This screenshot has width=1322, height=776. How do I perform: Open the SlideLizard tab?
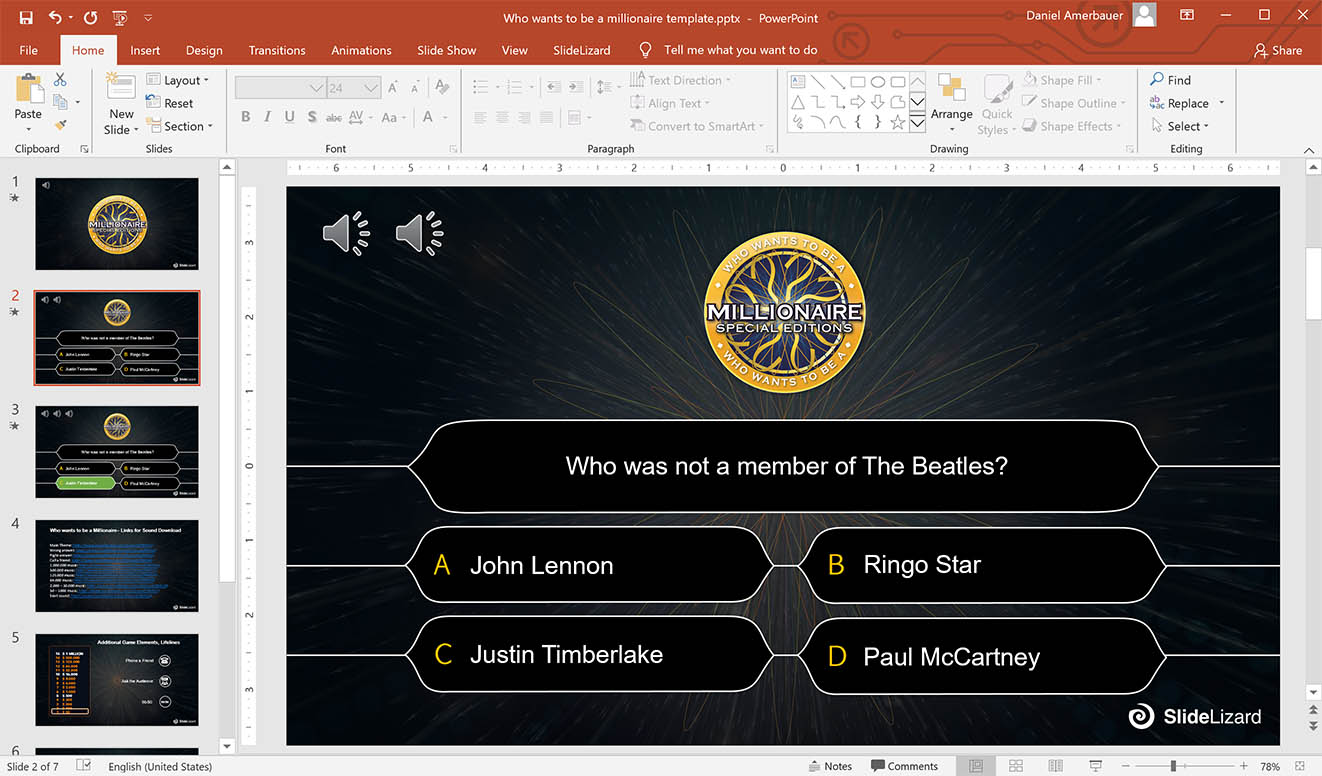coord(581,50)
